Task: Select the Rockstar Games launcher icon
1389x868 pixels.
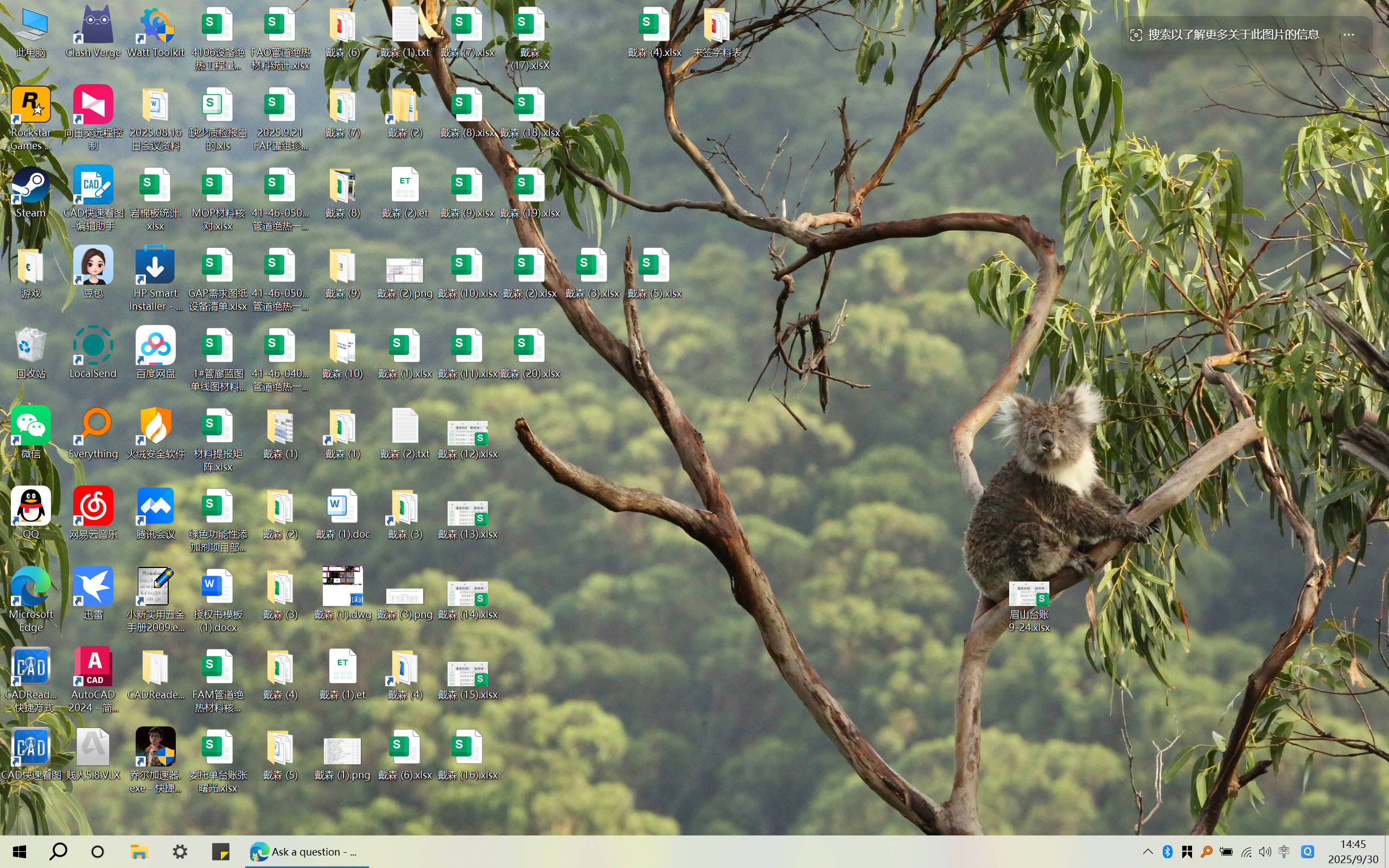Action: (x=30, y=119)
